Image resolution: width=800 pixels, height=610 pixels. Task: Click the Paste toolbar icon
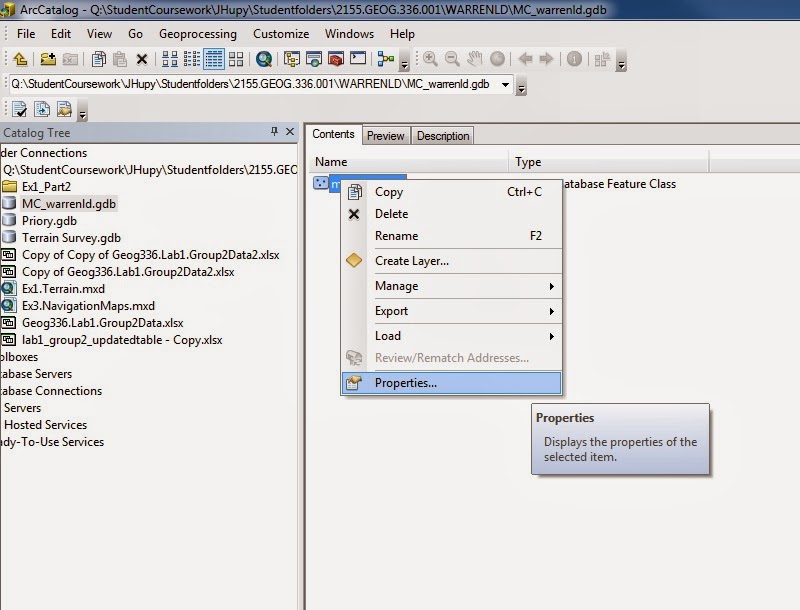[x=120, y=59]
